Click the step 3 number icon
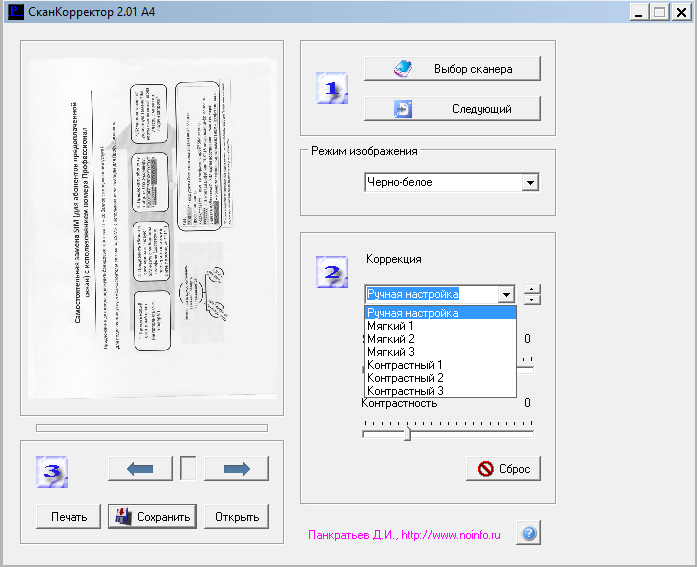 [x=52, y=470]
